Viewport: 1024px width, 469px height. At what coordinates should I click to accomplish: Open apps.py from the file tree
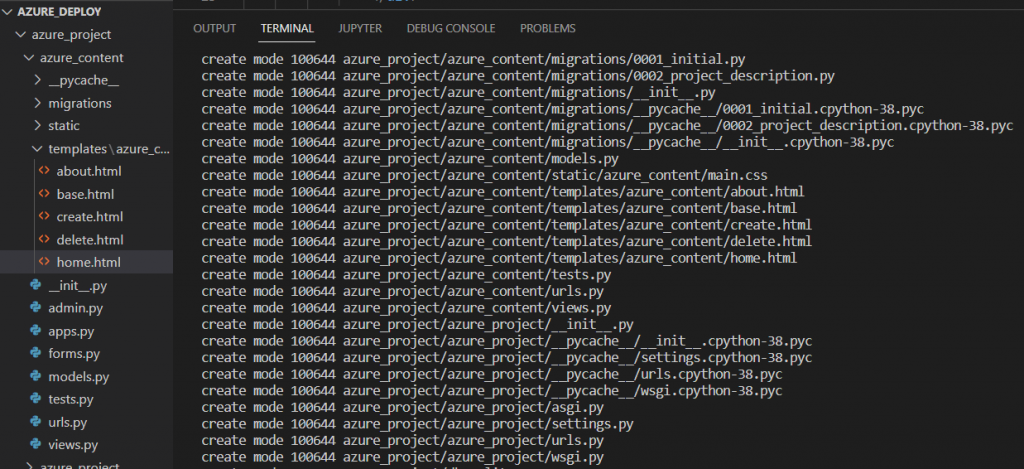click(x=71, y=331)
